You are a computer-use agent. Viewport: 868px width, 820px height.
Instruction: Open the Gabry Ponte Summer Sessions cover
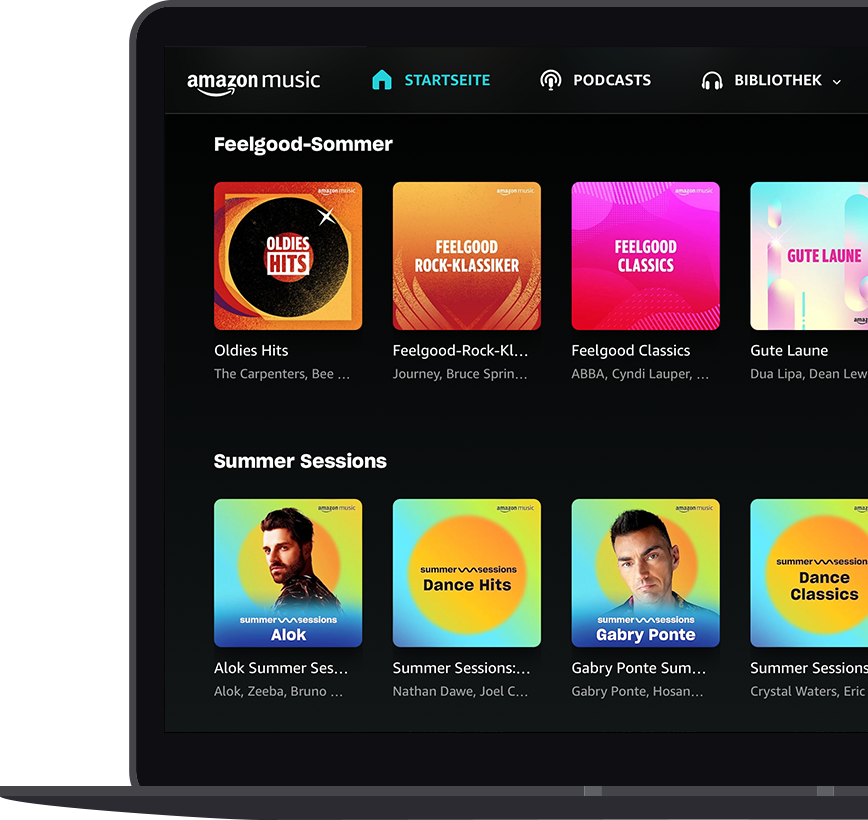(x=645, y=573)
